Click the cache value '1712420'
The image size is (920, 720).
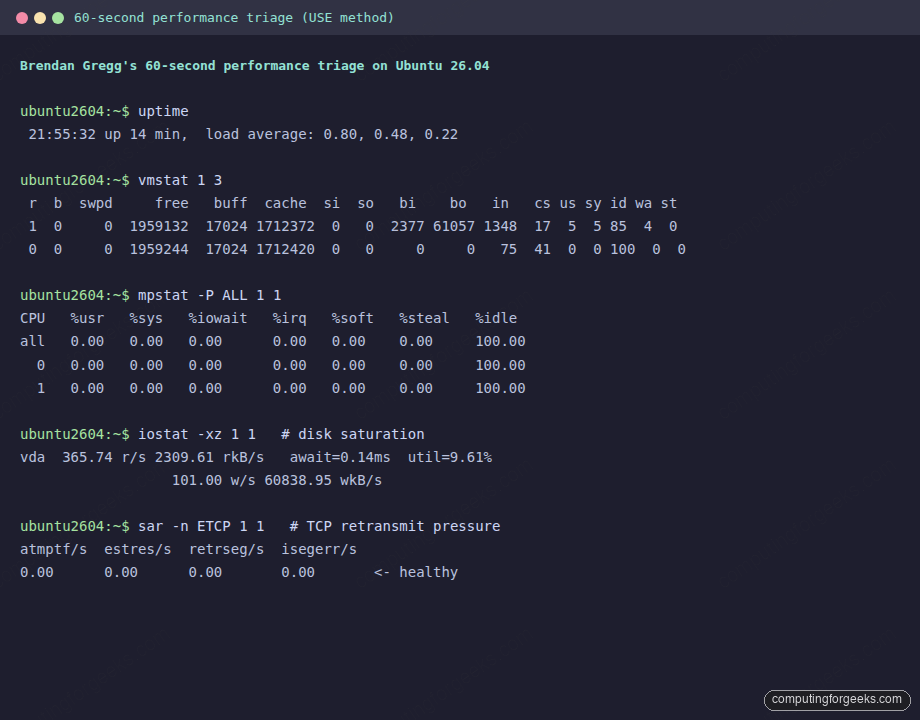click(285, 249)
